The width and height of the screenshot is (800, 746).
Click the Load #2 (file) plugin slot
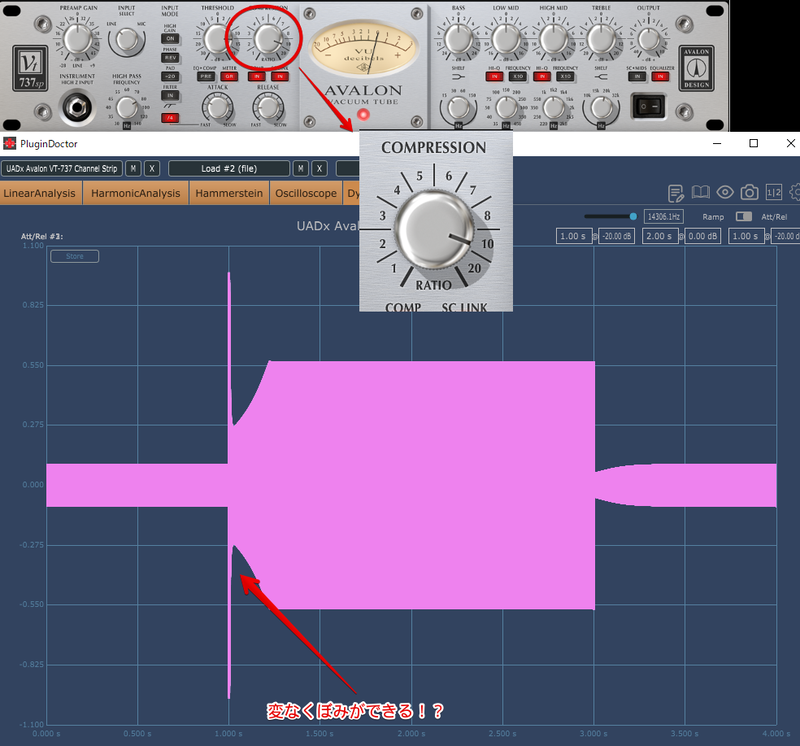pyautogui.click(x=229, y=168)
